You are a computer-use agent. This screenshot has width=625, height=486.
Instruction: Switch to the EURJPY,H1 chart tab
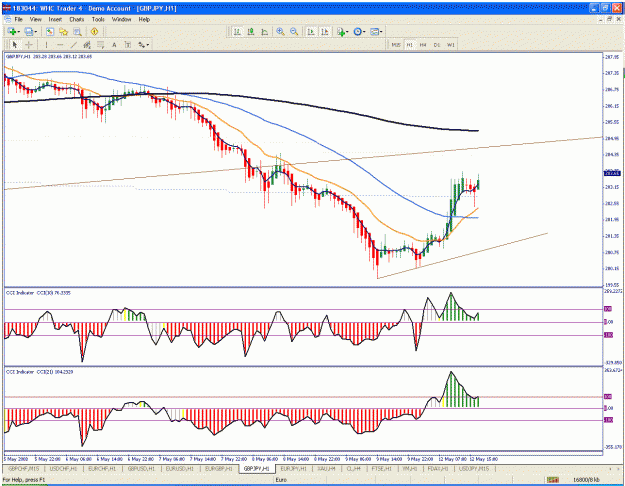(294, 468)
